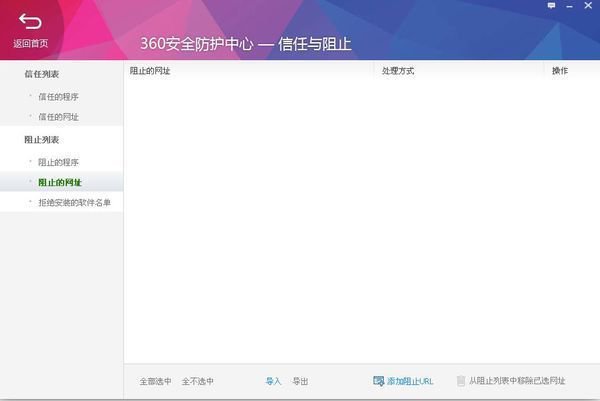This screenshot has height=401, width=600.
Task: Open 拒绝安装的软件名单 list
Action: click(74, 203)
